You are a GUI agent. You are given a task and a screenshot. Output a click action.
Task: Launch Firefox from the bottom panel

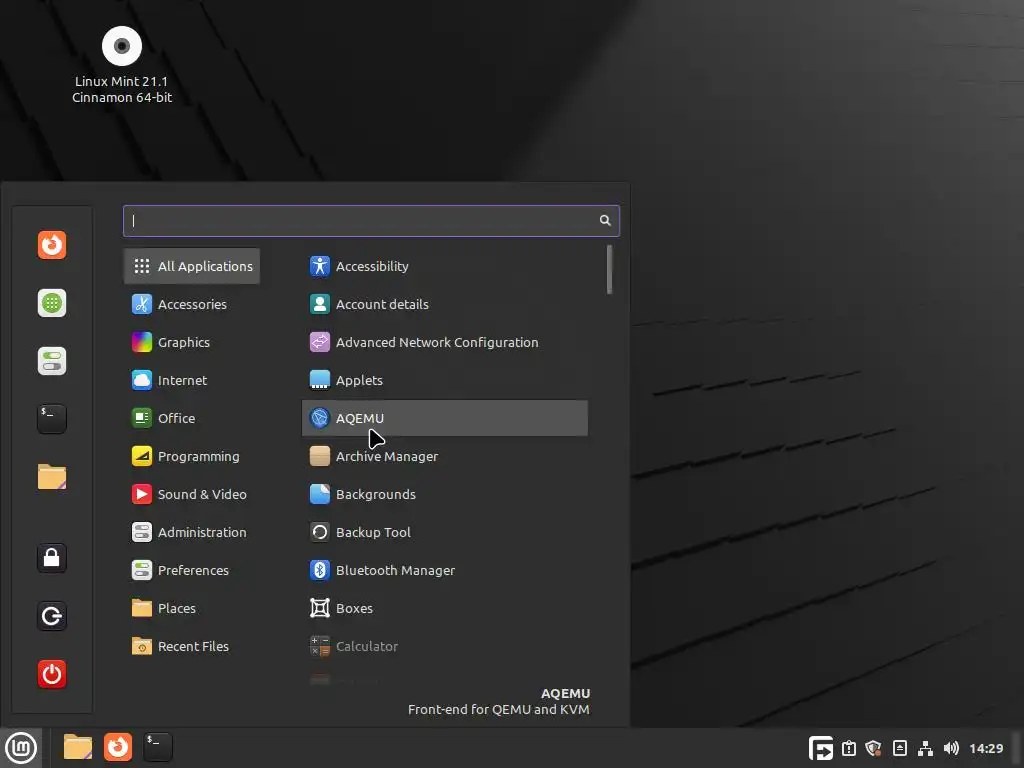[x=118, y=747]
